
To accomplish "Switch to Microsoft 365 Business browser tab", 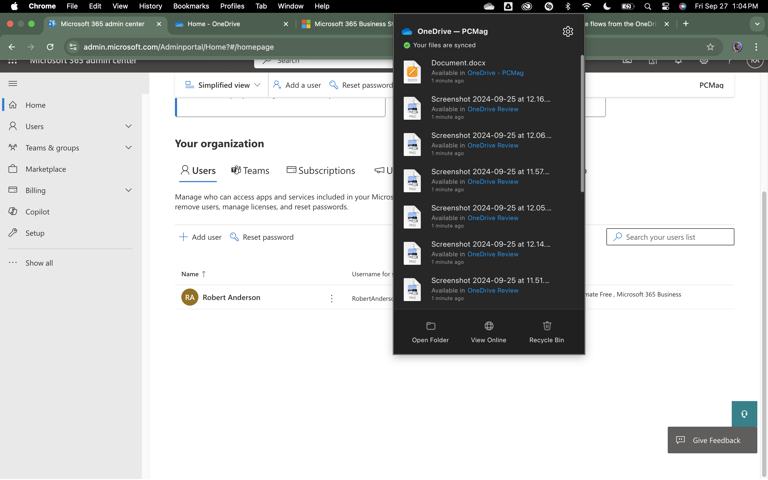I will pos(347,24).
